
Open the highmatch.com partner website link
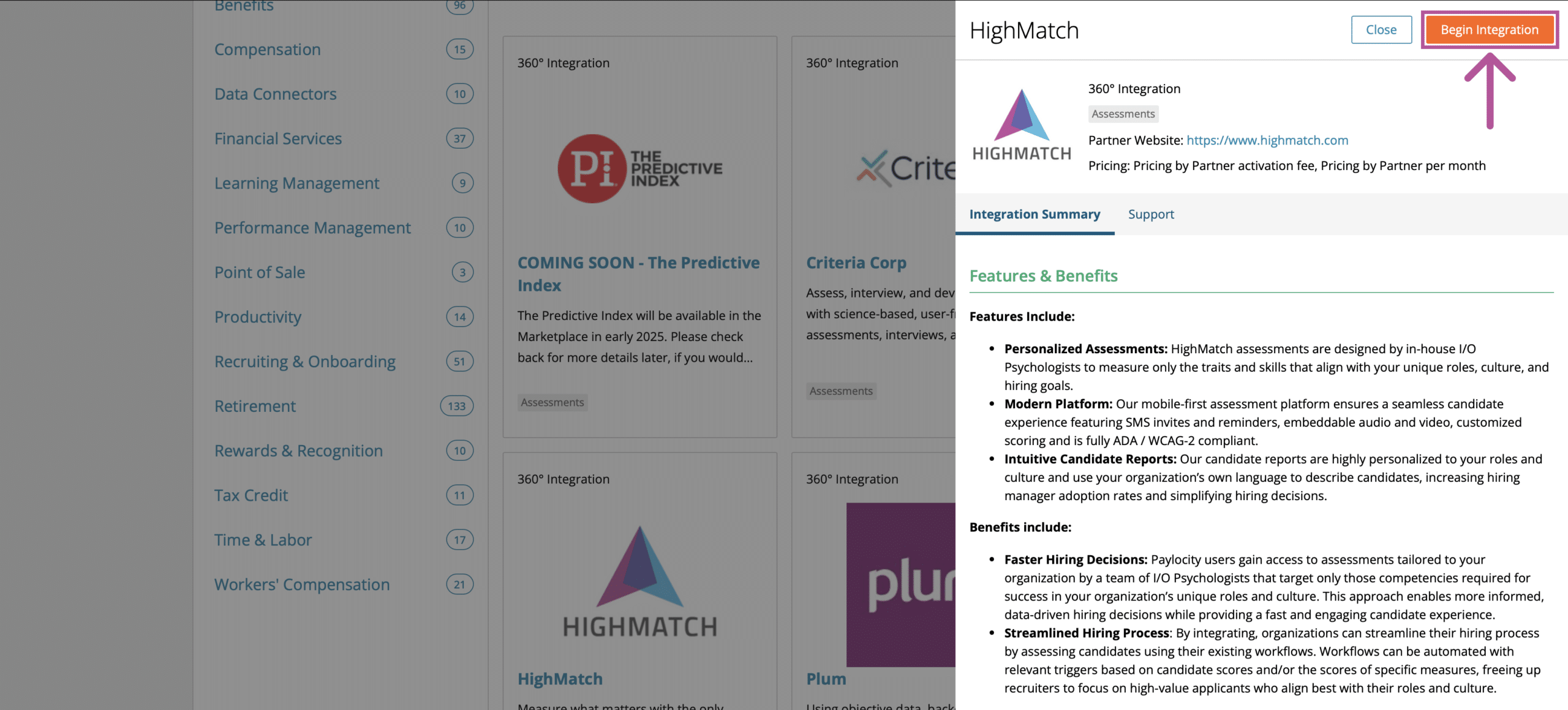coord(1267,140)
